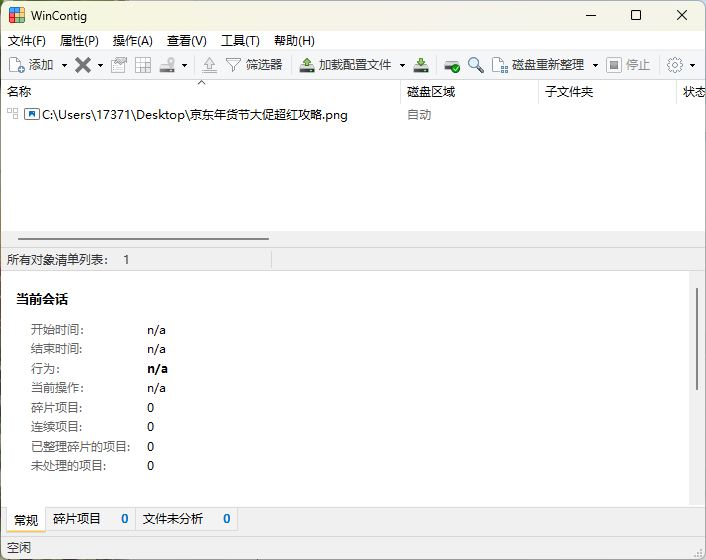This screenshot has height=560, width=706.
Task: Select the 京东年货节大促超红攻略.png list entry
Action: (194, 115)
